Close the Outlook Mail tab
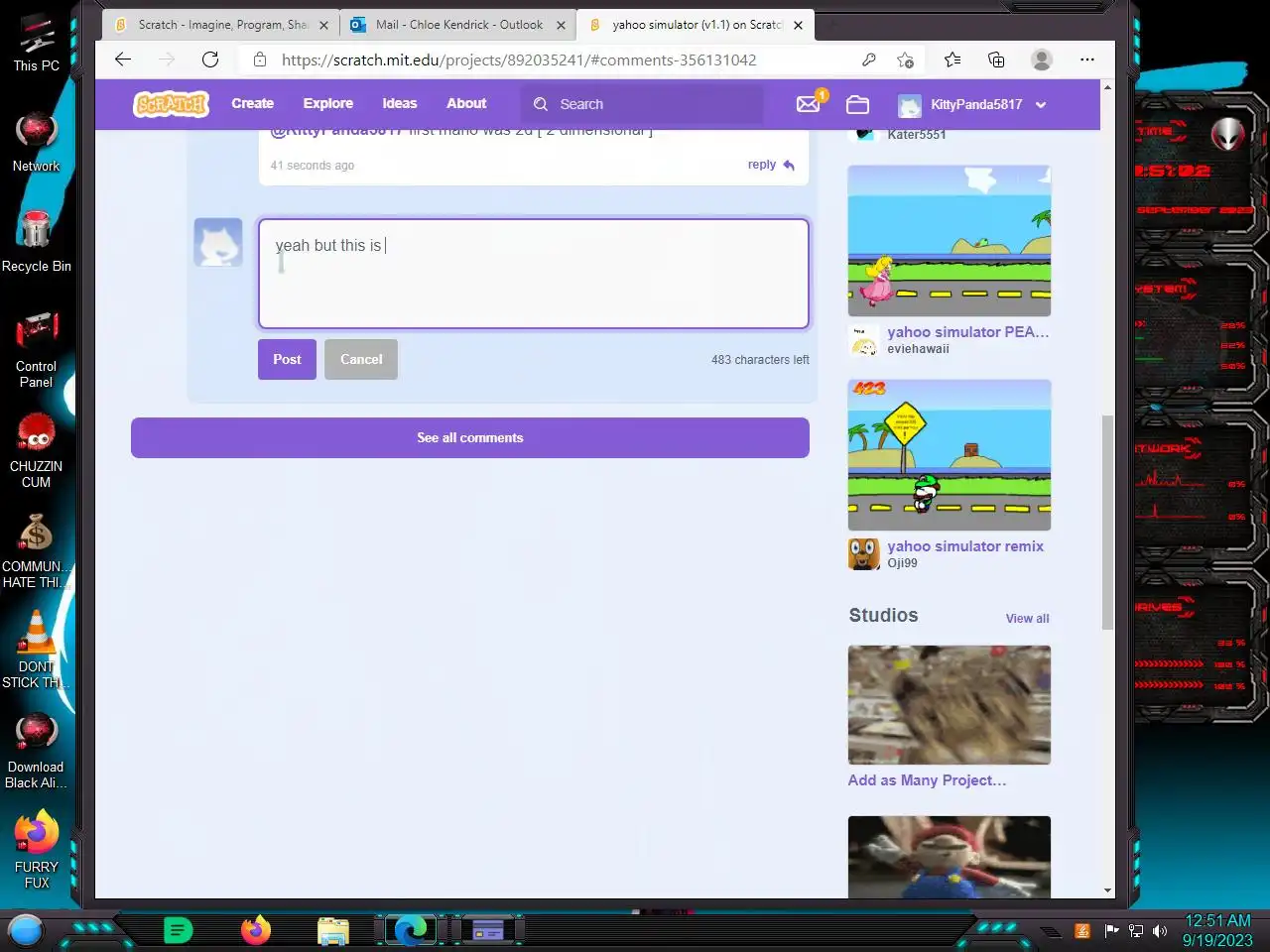The image size is (1270, 952). point(561,26)
